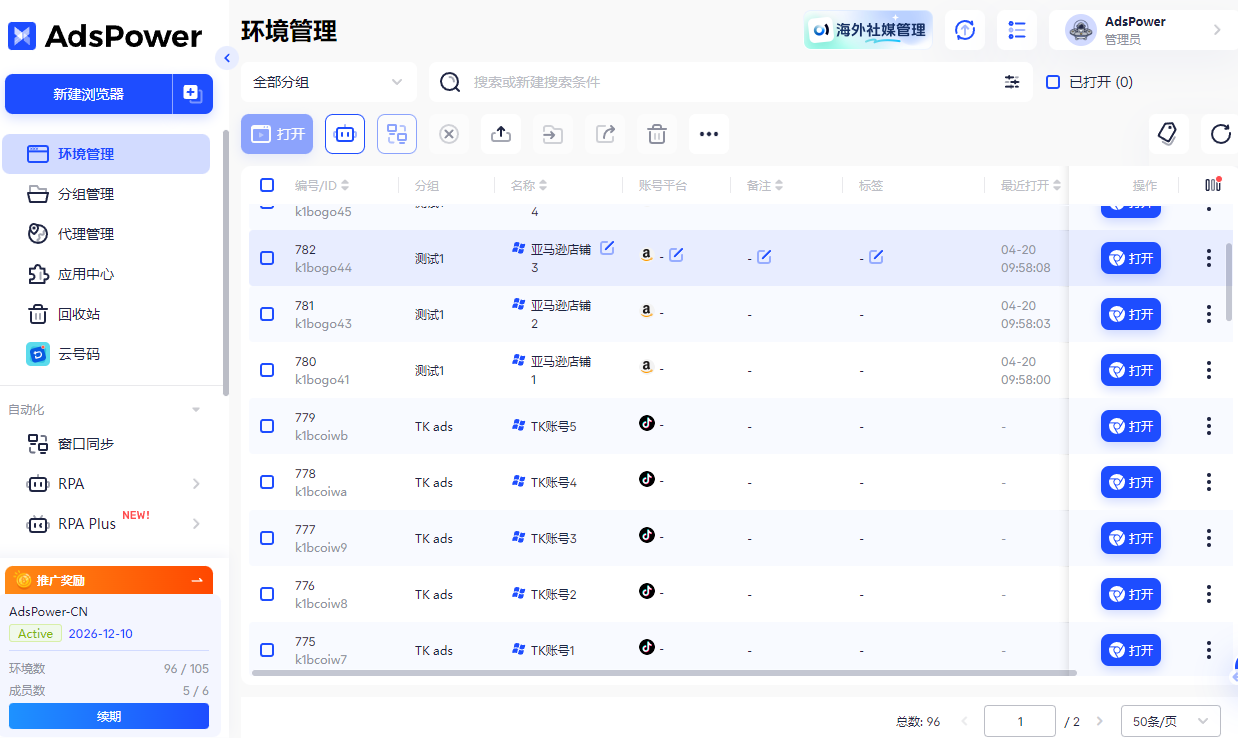Refresh the environment list with refresh icon
This screenshot has width=1238, height=738.
[x=1221, y=133]
